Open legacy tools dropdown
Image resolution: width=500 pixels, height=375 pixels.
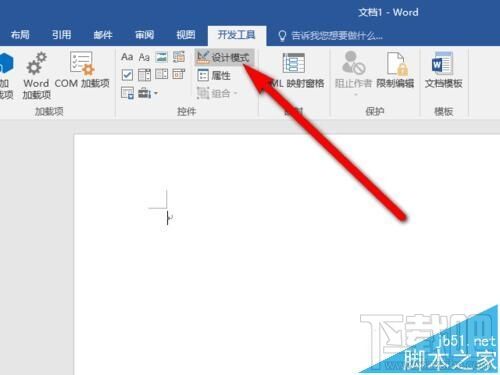pos(148,93)
